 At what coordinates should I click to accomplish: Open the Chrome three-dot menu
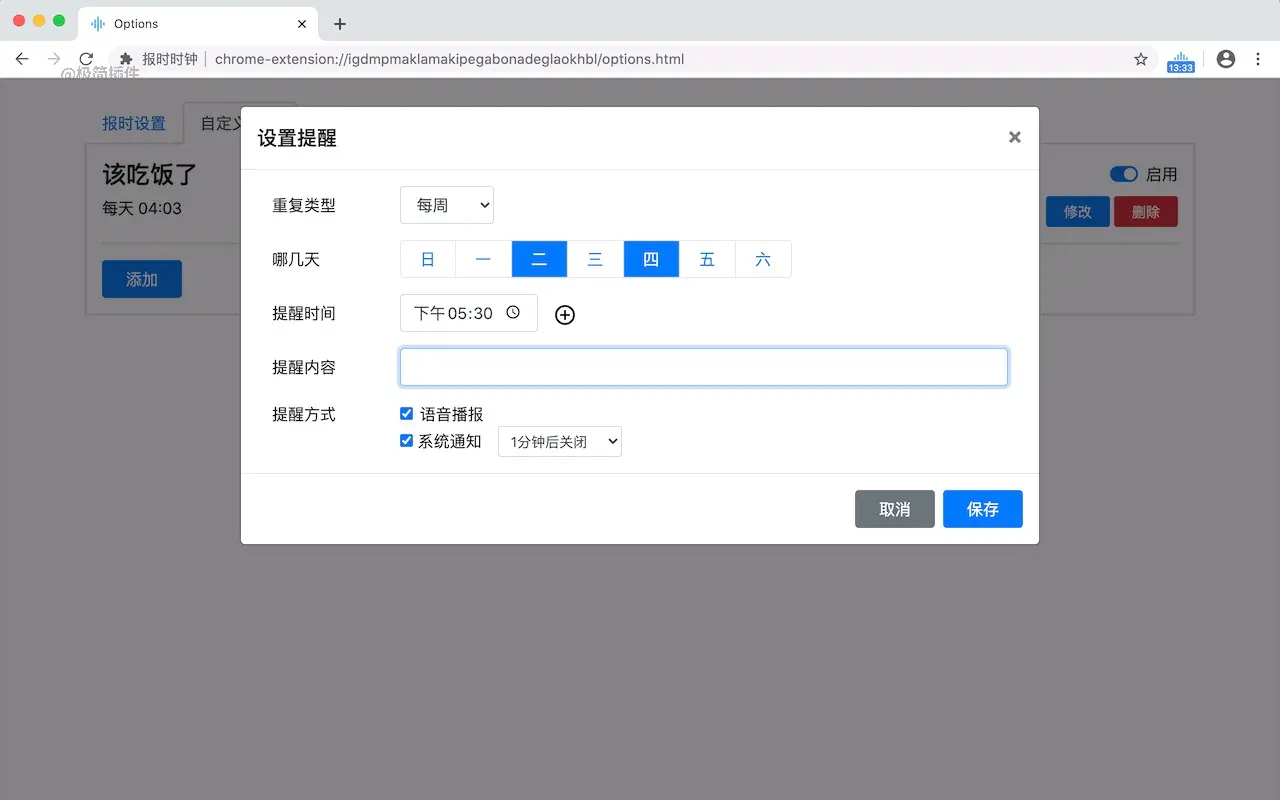(x=1258, y=59)
